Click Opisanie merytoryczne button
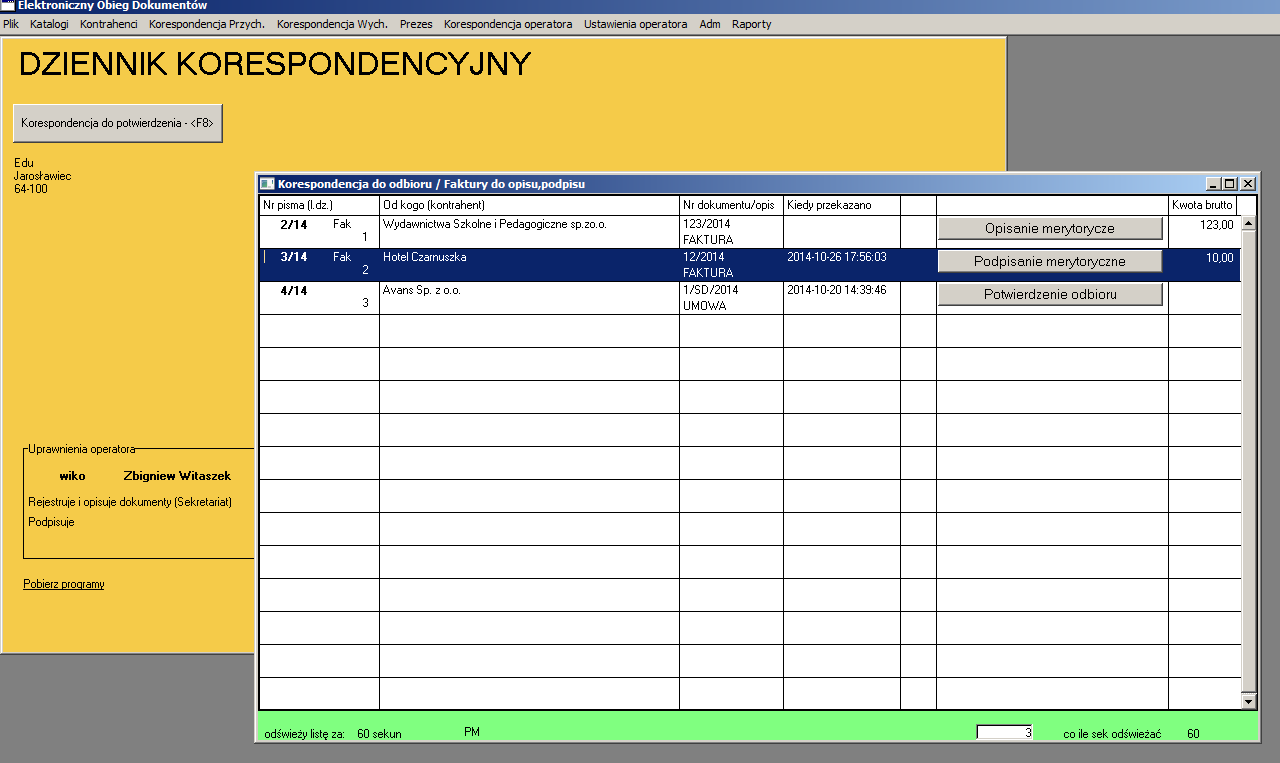1280x763 pixels. pyautogui.click(x=1050, y=229)
